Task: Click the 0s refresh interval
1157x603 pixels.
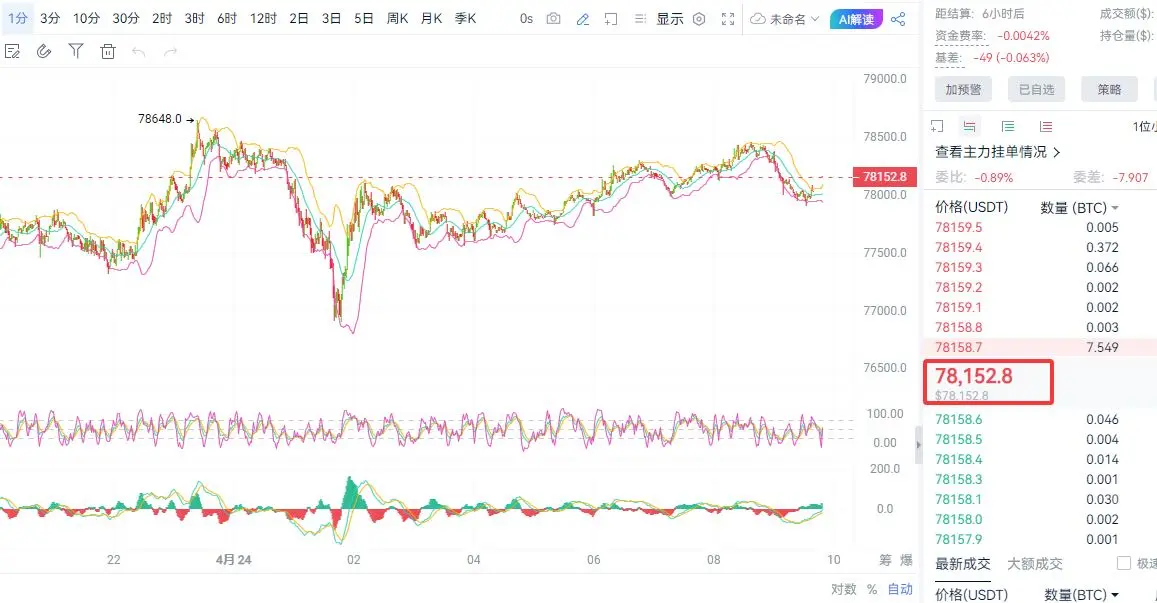Action: (526, 19)
